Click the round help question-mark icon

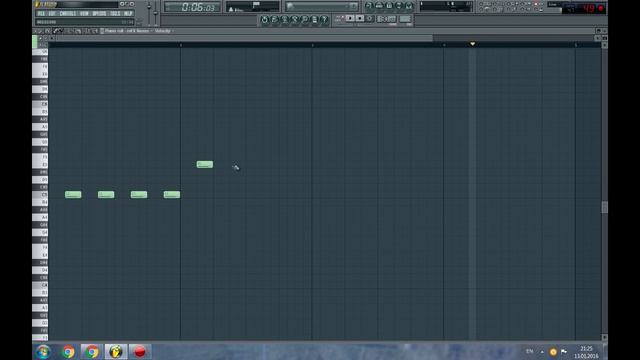324,19
